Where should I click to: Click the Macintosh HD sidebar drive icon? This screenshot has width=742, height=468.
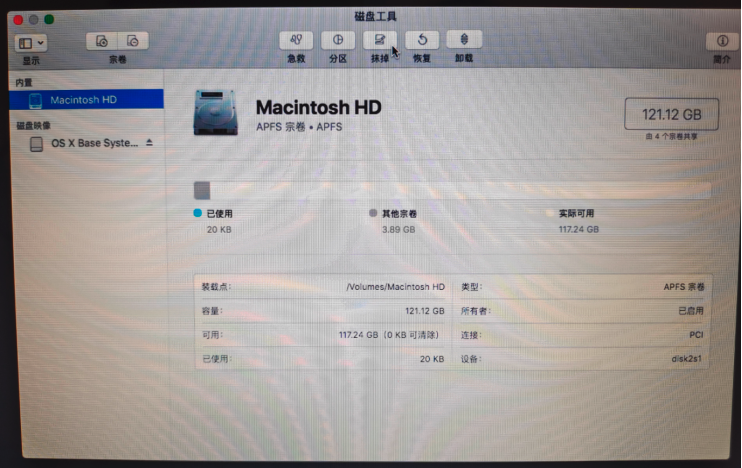(x=35, y=100)
